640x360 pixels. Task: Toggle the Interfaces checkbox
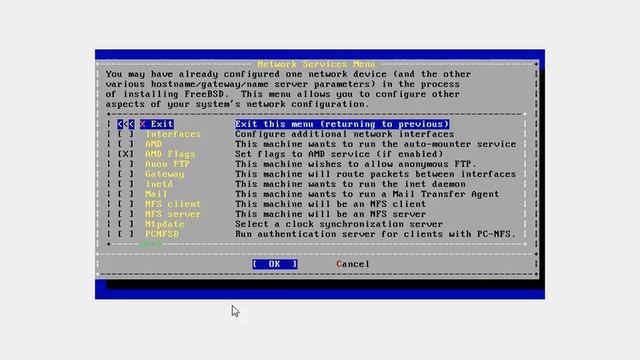(x=126, y=134)
